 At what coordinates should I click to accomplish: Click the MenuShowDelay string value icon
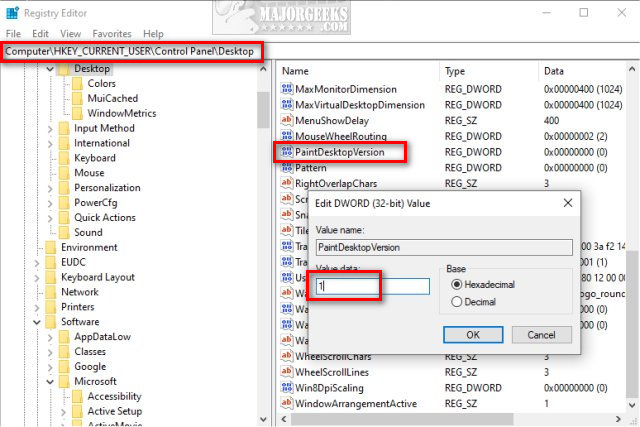point(287,120)
